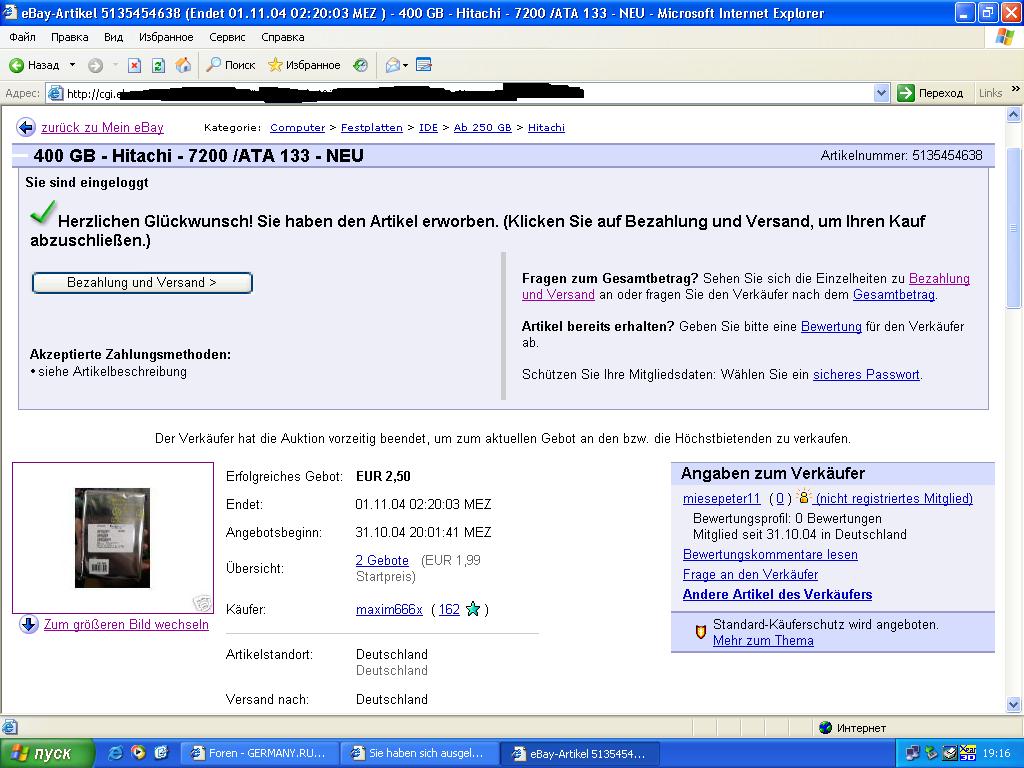Launch Internet Explorer from quick launch
Screen dimensions: 1024x768
[x=116, y=752]
